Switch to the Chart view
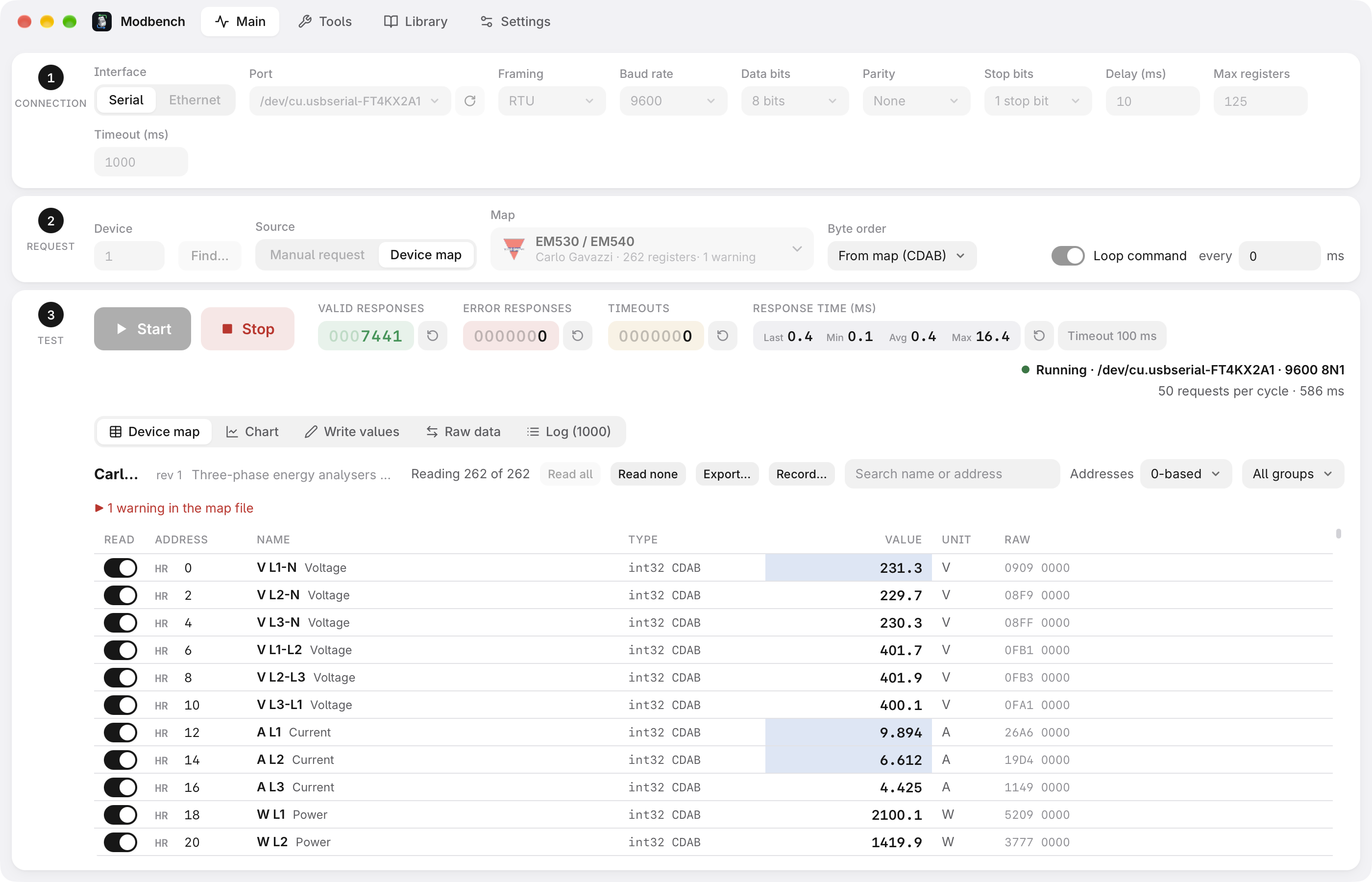Screen dimensions: 1372x882 [x=252, y=432]
